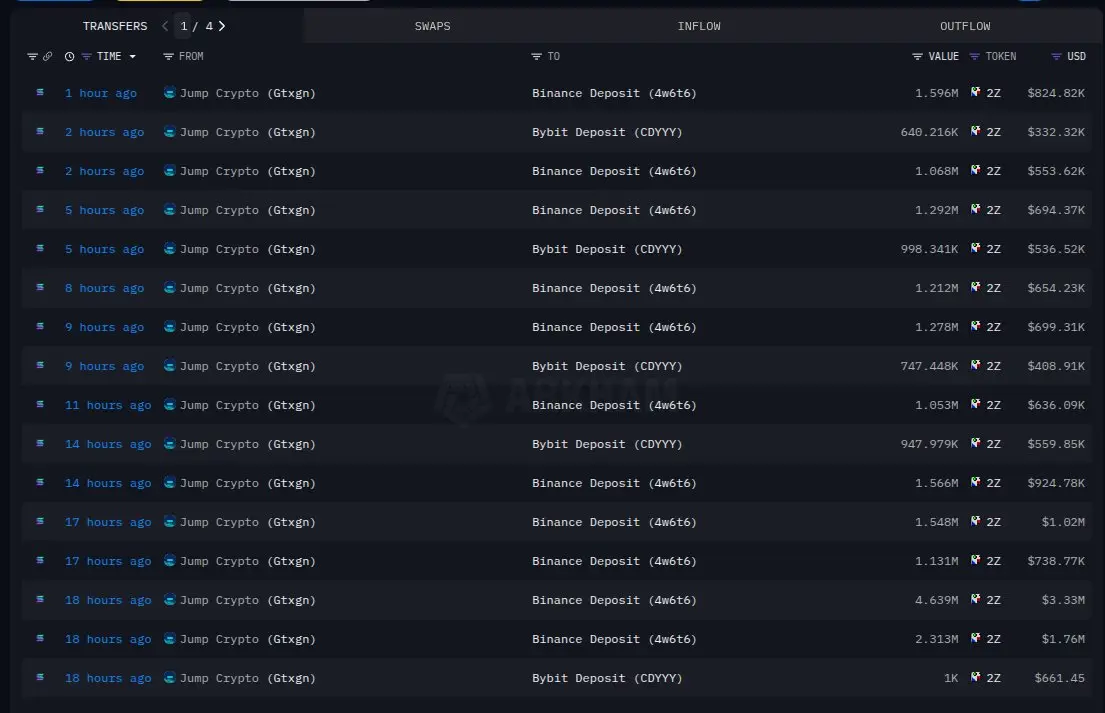
Task: Sort by the USD column header
Action: pos(1076,56)
